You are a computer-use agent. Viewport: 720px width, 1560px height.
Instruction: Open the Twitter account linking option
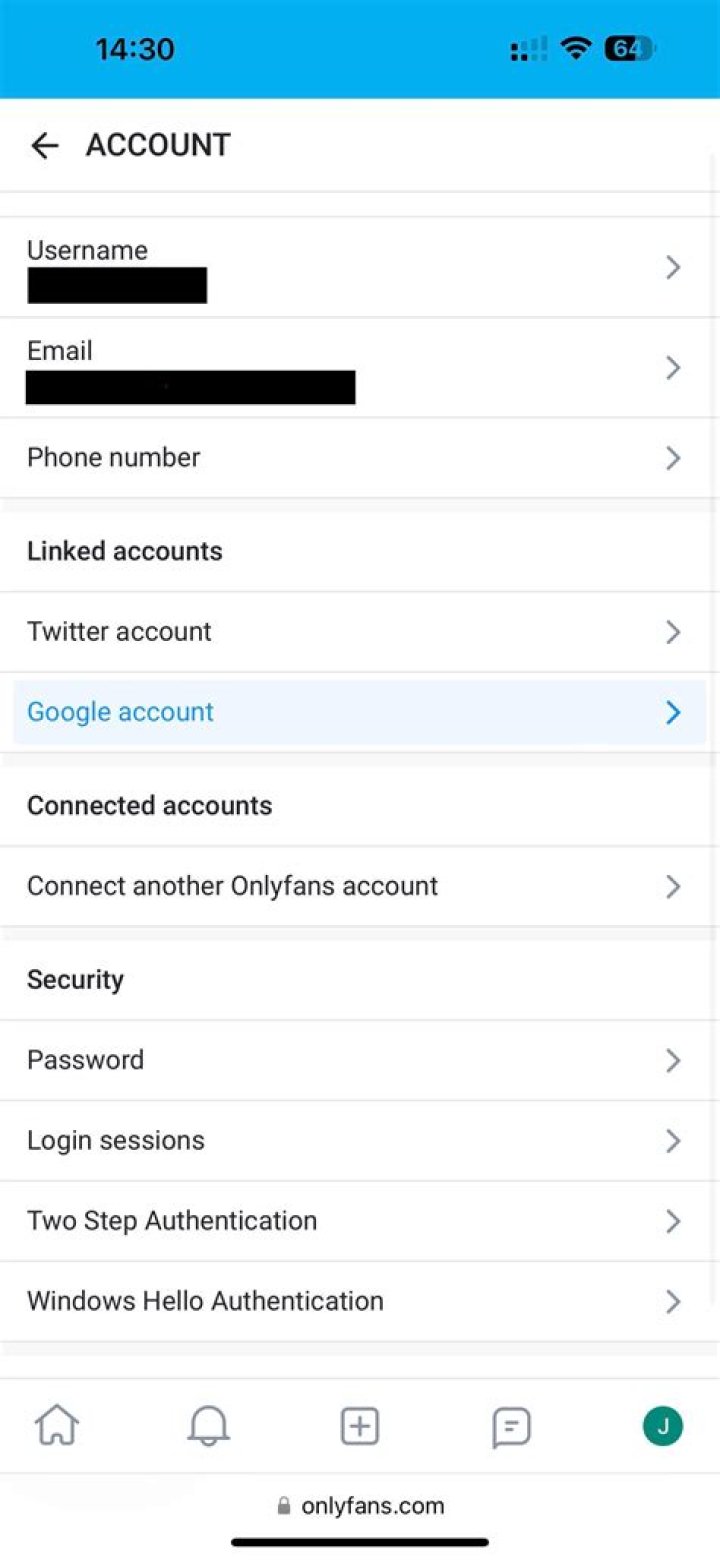coord(360,631)
